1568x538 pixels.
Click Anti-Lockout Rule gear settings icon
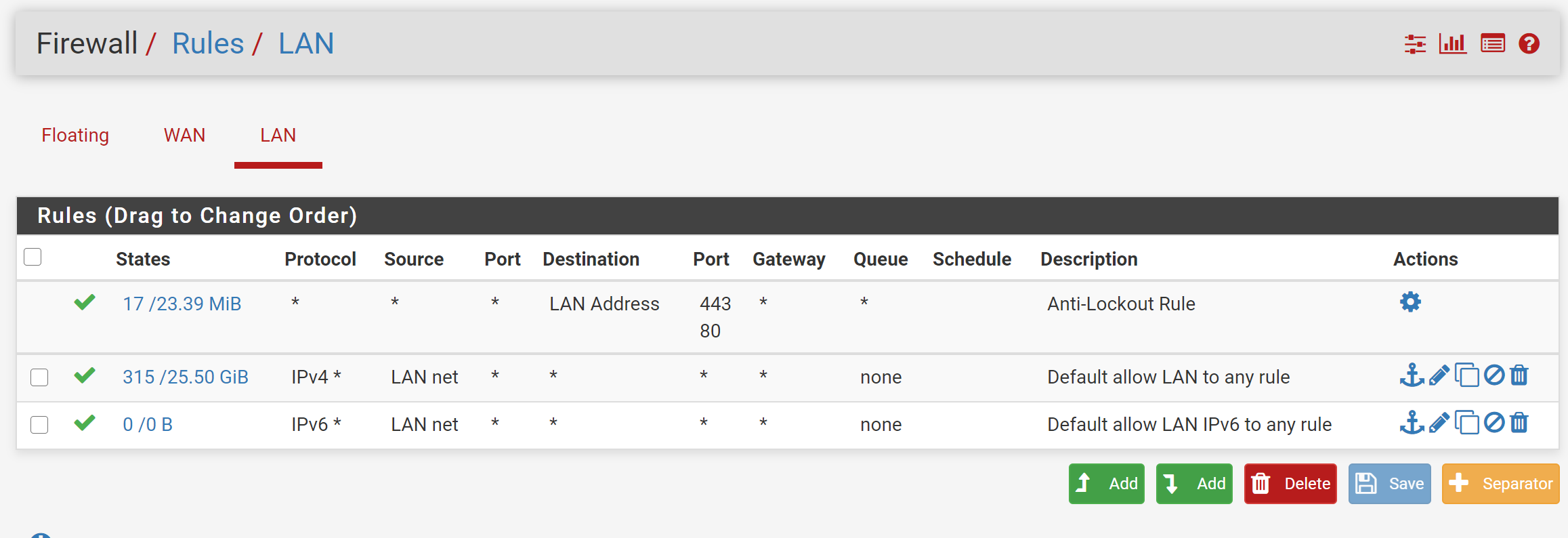pyautogui.click(x=1410, y=302)
